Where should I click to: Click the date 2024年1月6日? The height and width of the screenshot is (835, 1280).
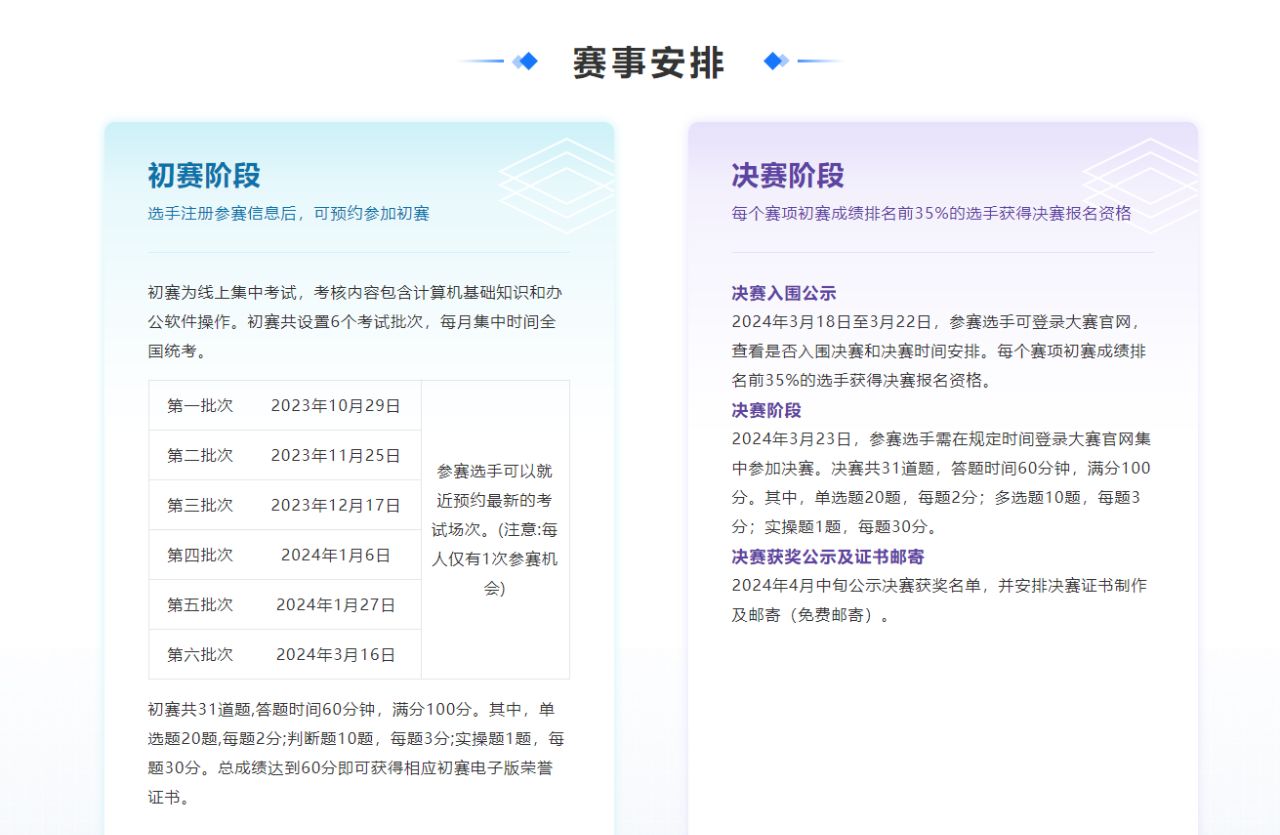tap(336, 555)
